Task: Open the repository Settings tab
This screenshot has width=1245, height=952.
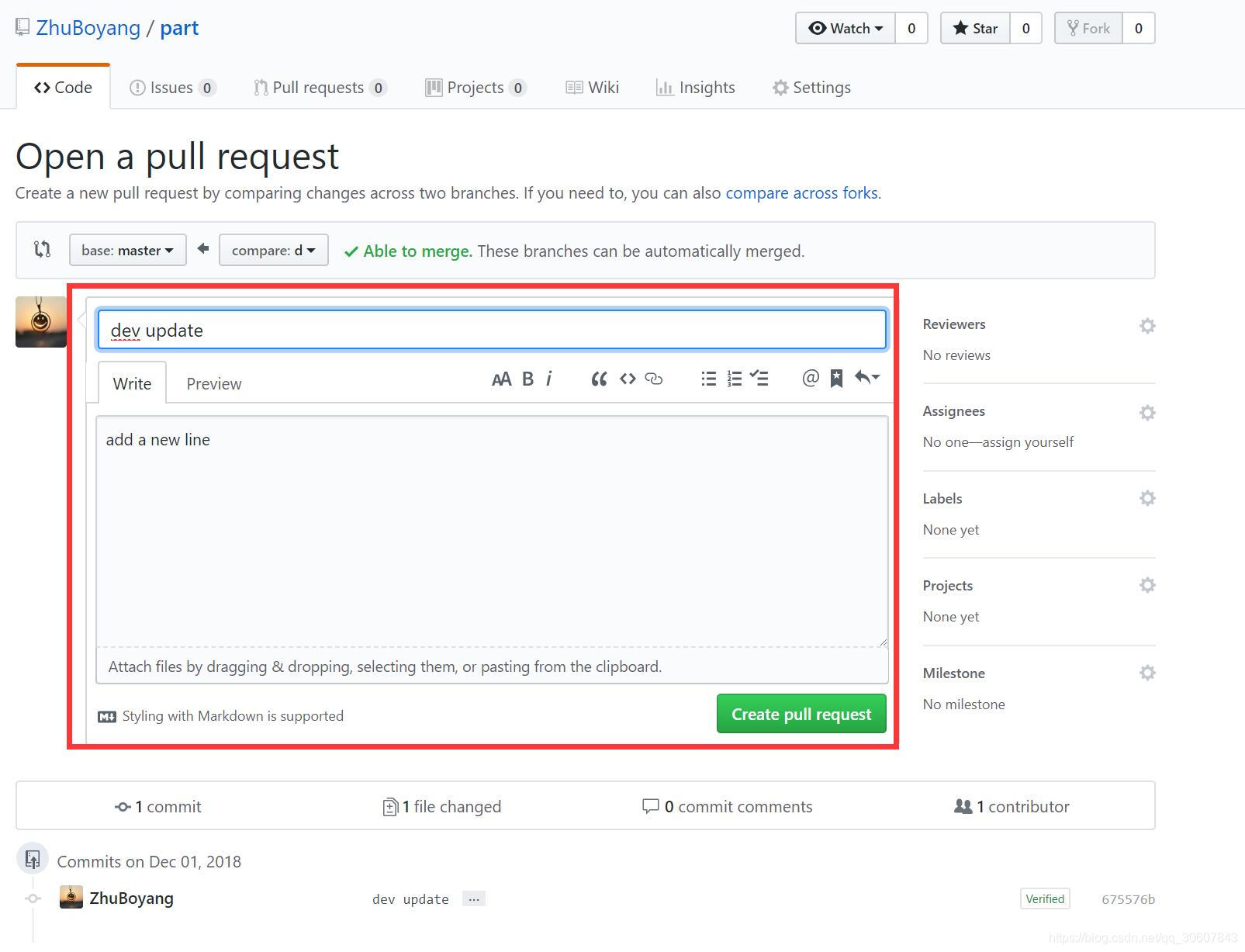Action: (811, 87)
